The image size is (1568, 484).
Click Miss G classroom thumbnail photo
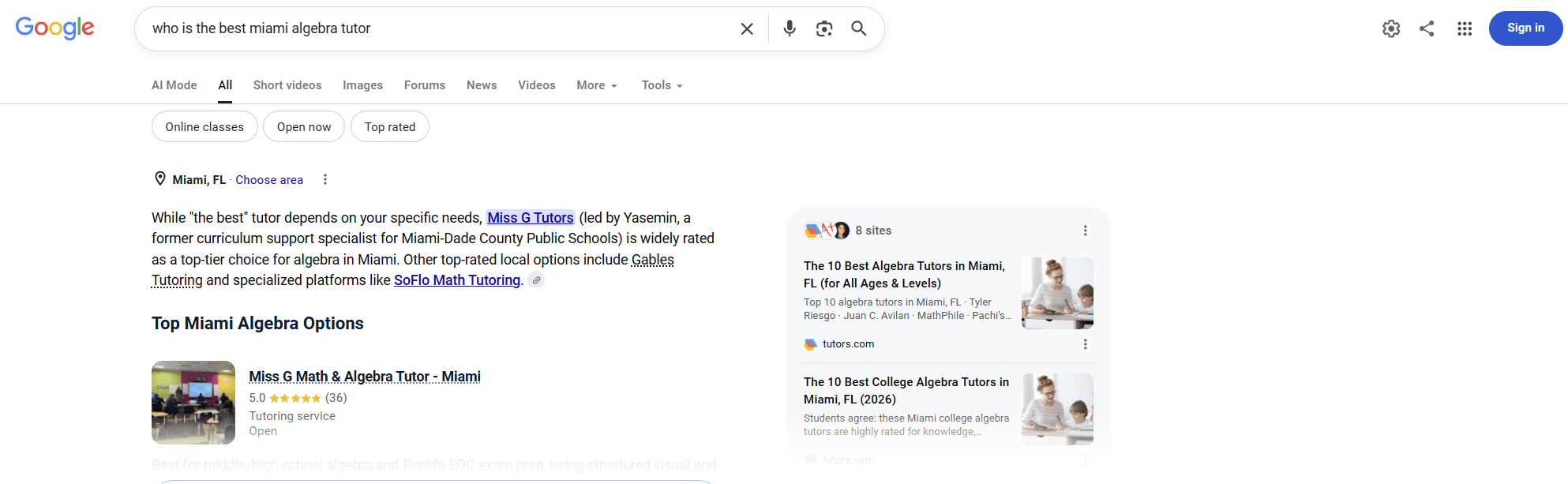(193, 403)
